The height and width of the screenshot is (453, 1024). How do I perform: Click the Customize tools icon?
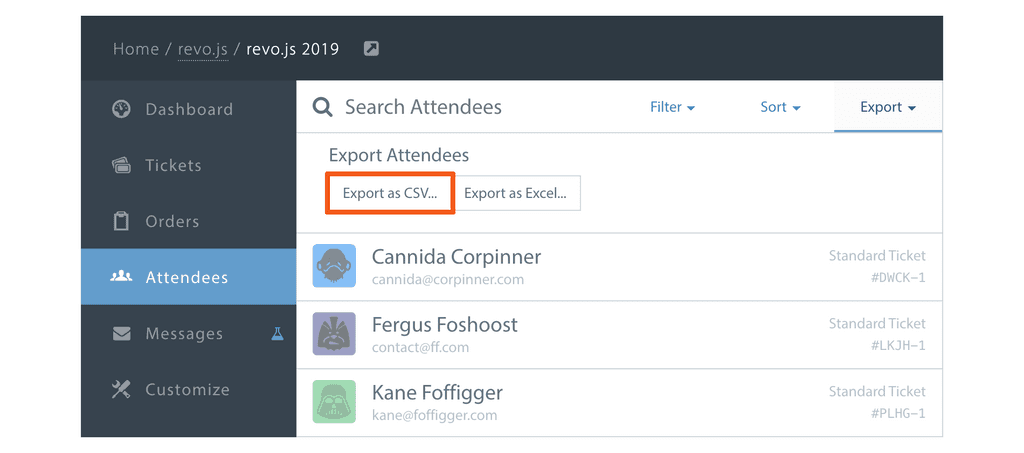click(x=121, y=390)
